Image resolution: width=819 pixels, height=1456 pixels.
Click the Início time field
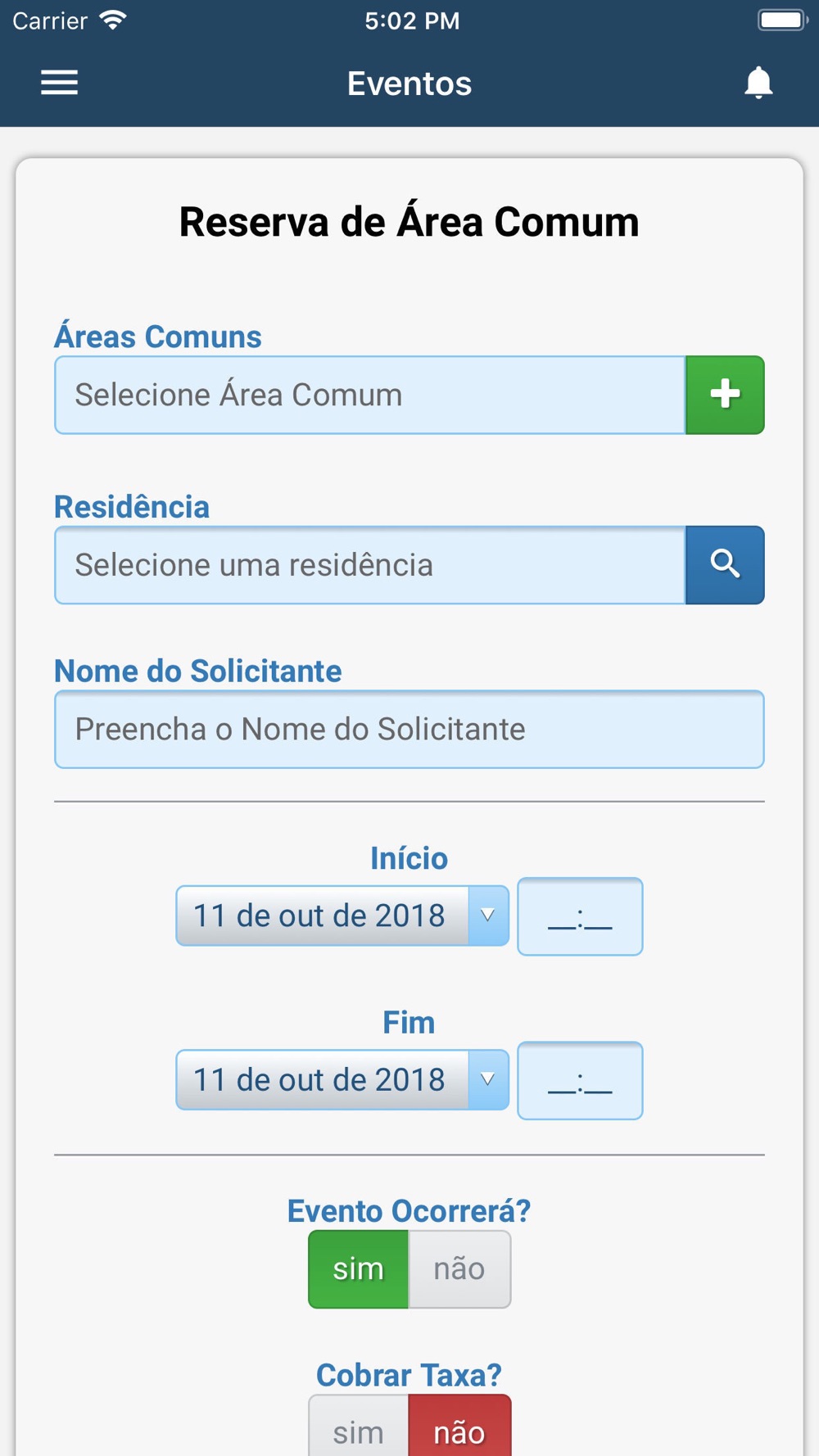pyautogui.click(x=580, y=916)
